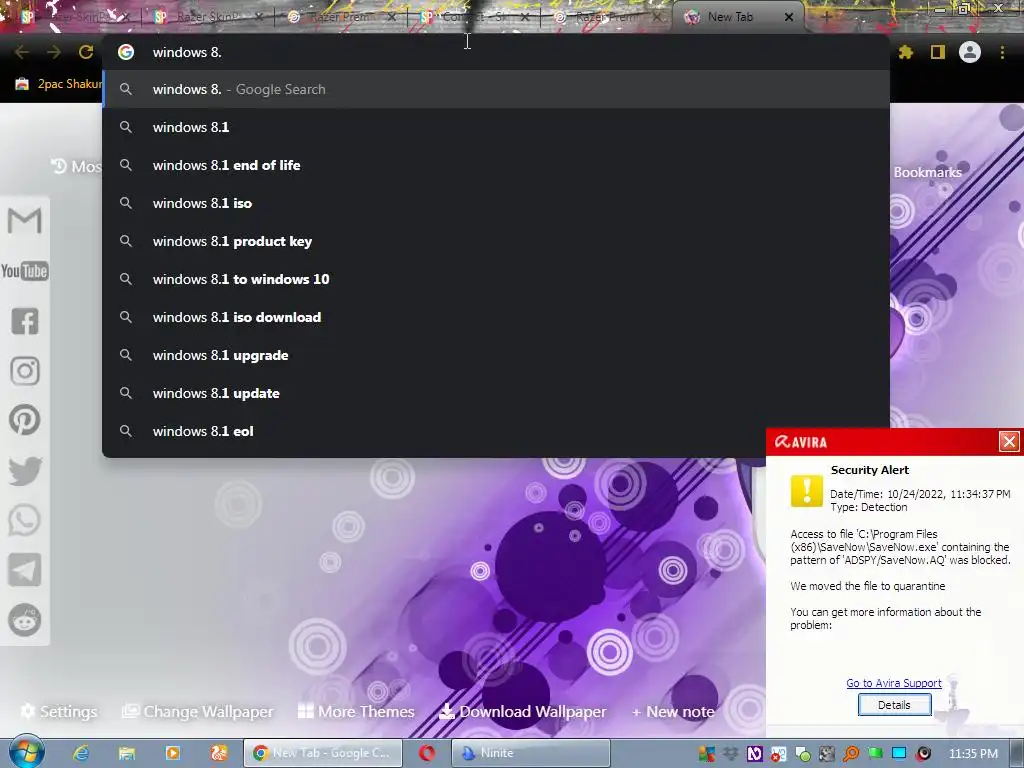Screen dimensions: 1024x768
Task: Click the Windows Start orb
Action: click(x=26, y=752)
